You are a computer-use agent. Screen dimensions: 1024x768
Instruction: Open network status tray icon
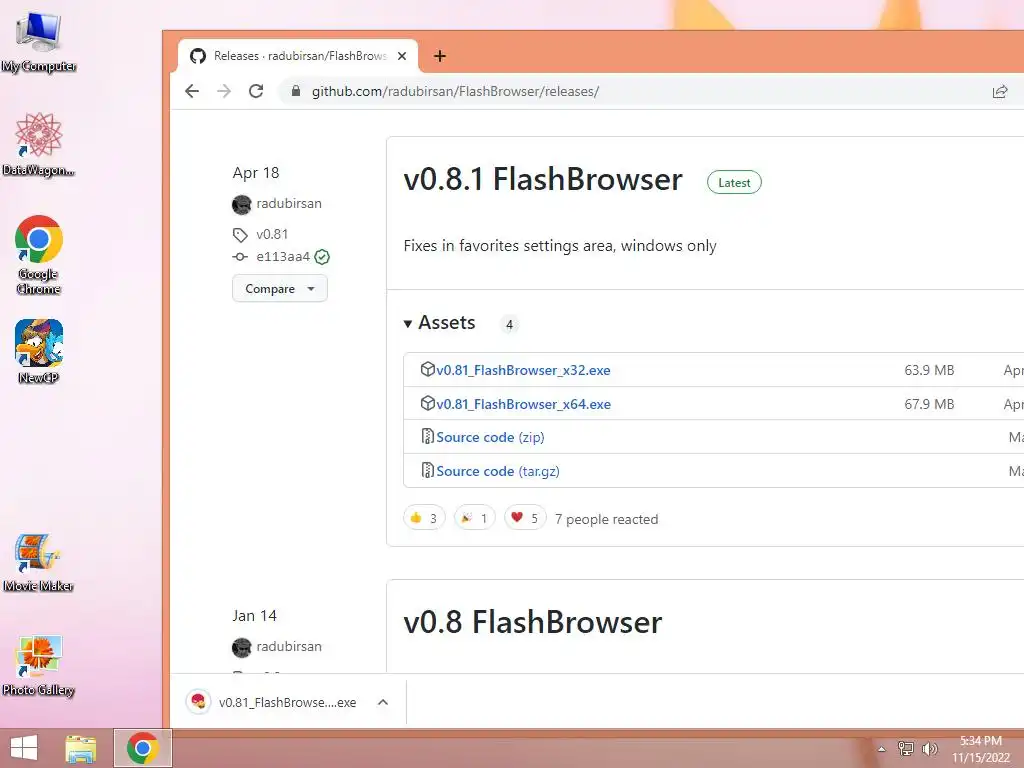905,748
